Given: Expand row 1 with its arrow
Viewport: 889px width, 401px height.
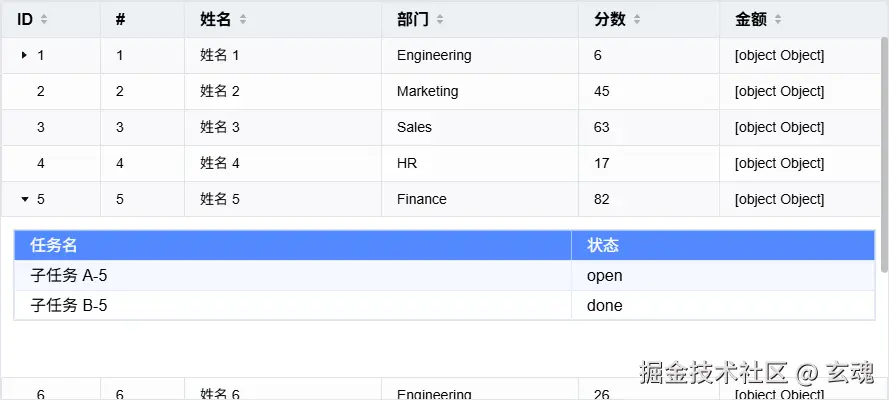Looking at the screenshot, I should (24, 55).
